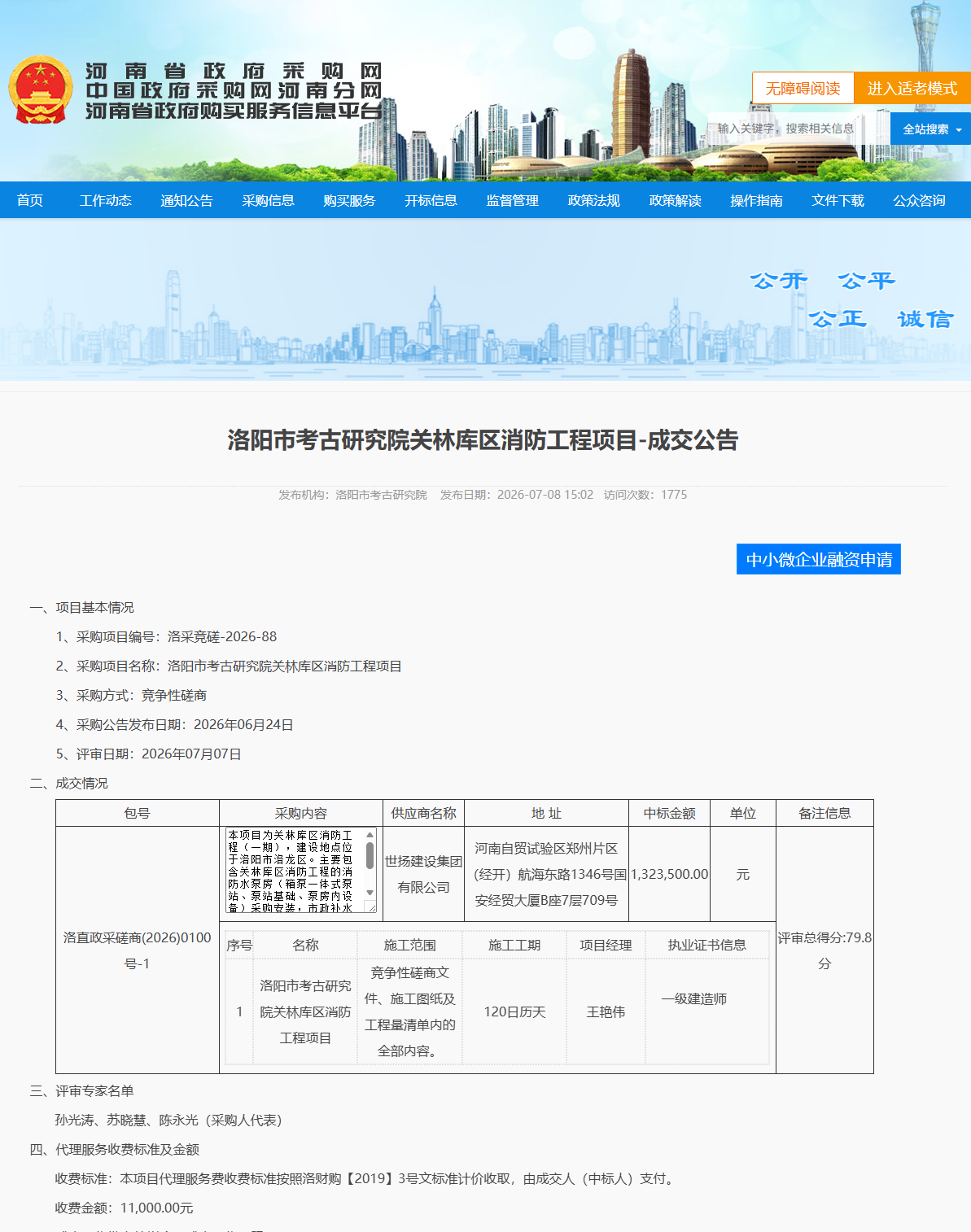
Task: Click 中小微企业融资申请 button
Action: point(819,559)
